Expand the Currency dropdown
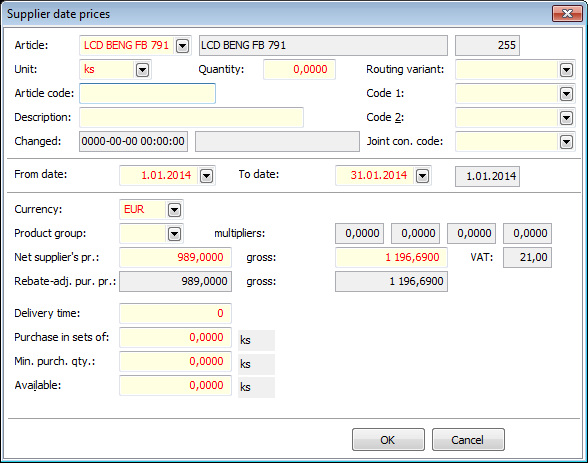The width and height of the screenshot is (588, 463). (174, 210)
